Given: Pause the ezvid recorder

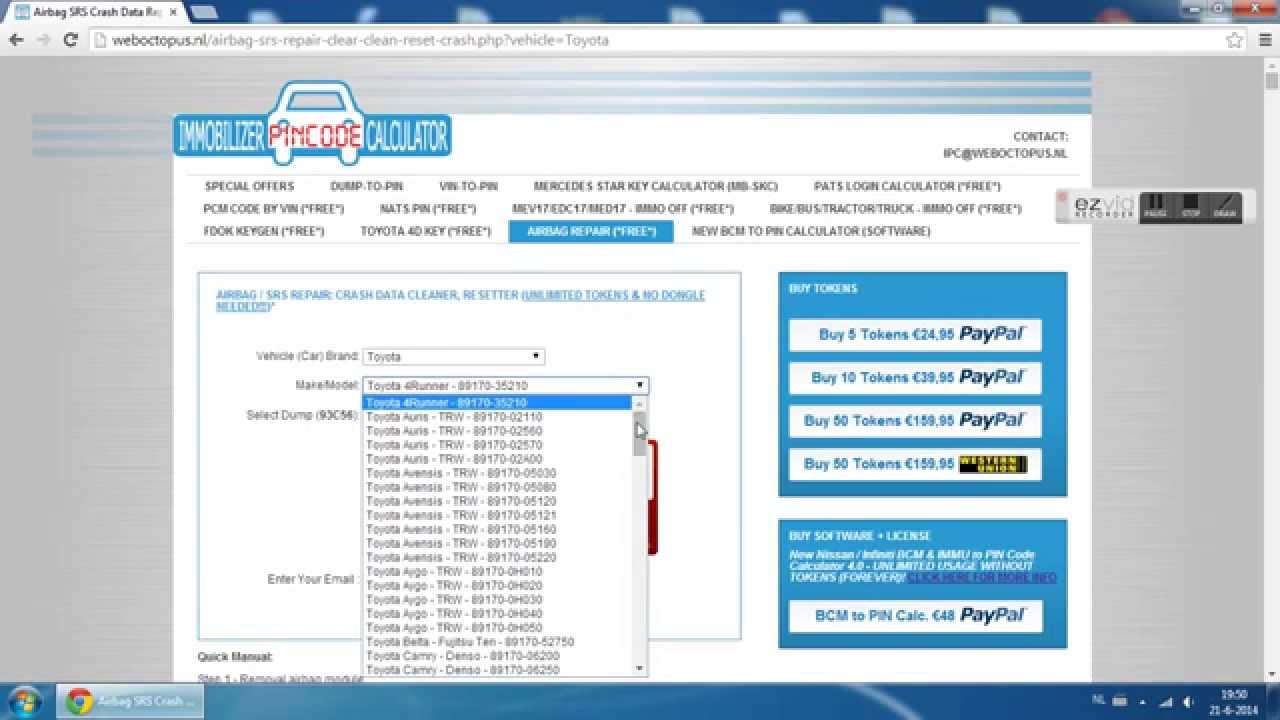Looking at the screenshot, I should coord(1155,206).
